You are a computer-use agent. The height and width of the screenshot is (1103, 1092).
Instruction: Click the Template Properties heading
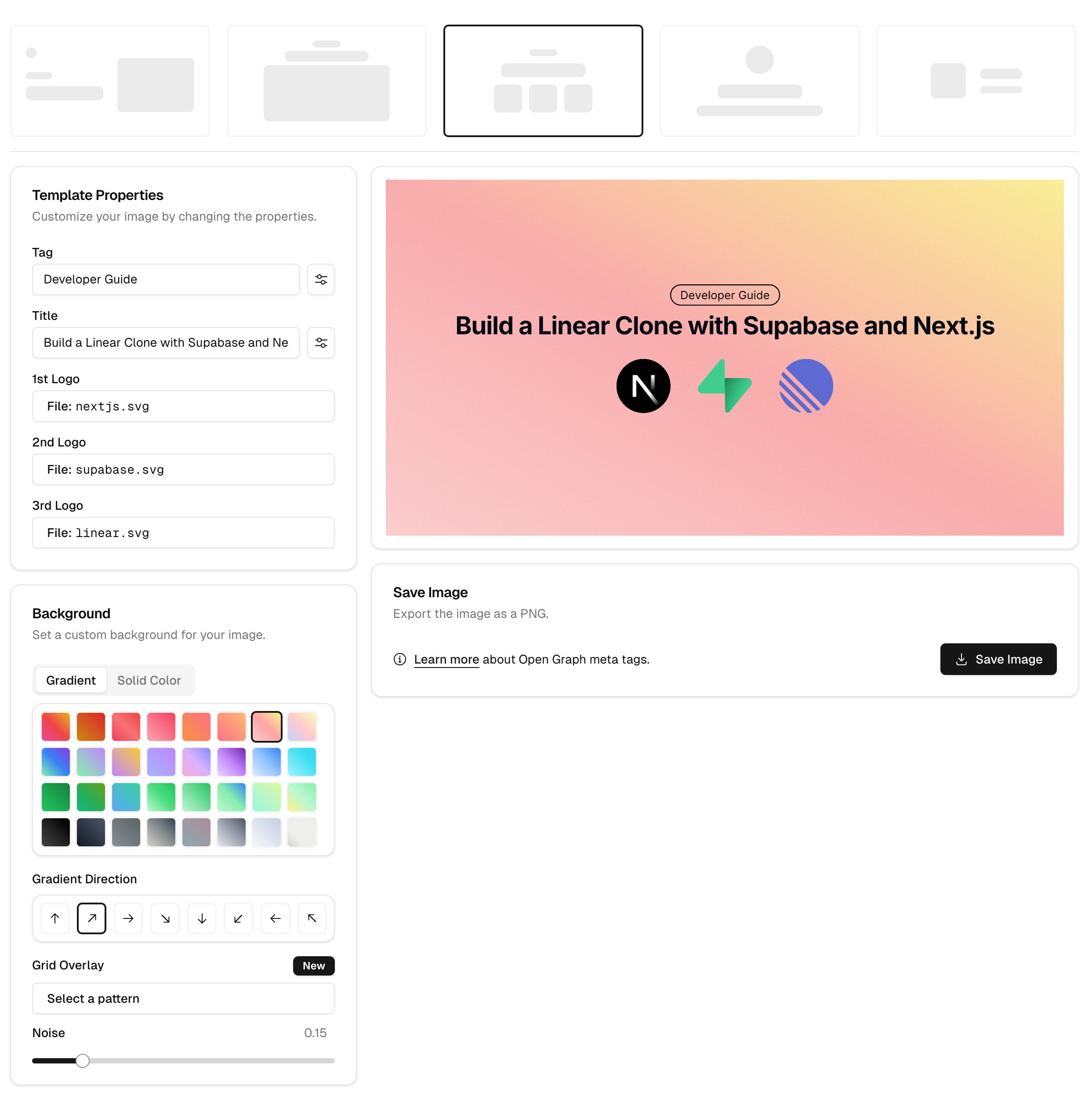coord(98,195)
